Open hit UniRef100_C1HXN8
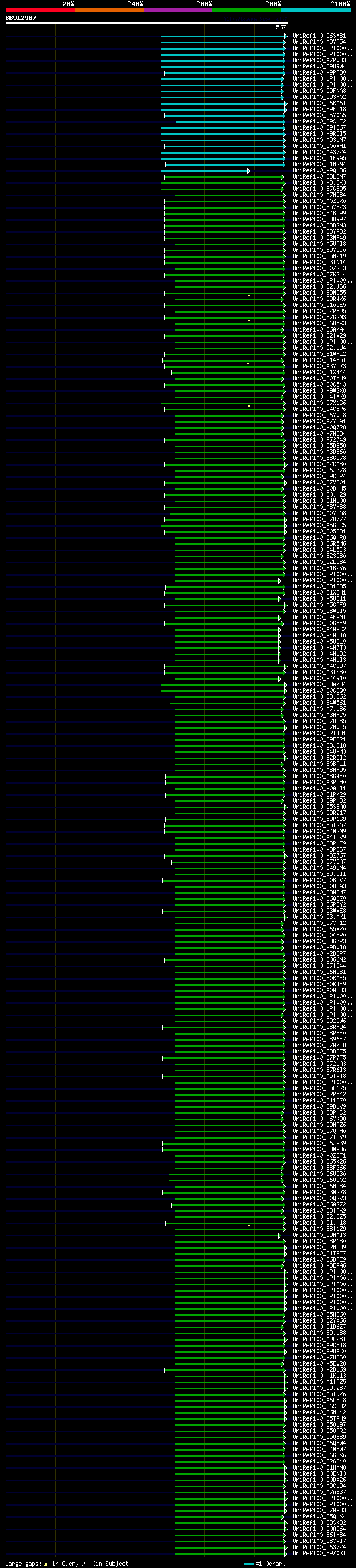The width and height of the screenshot is (356, 1568). [x=319, y=1467]
